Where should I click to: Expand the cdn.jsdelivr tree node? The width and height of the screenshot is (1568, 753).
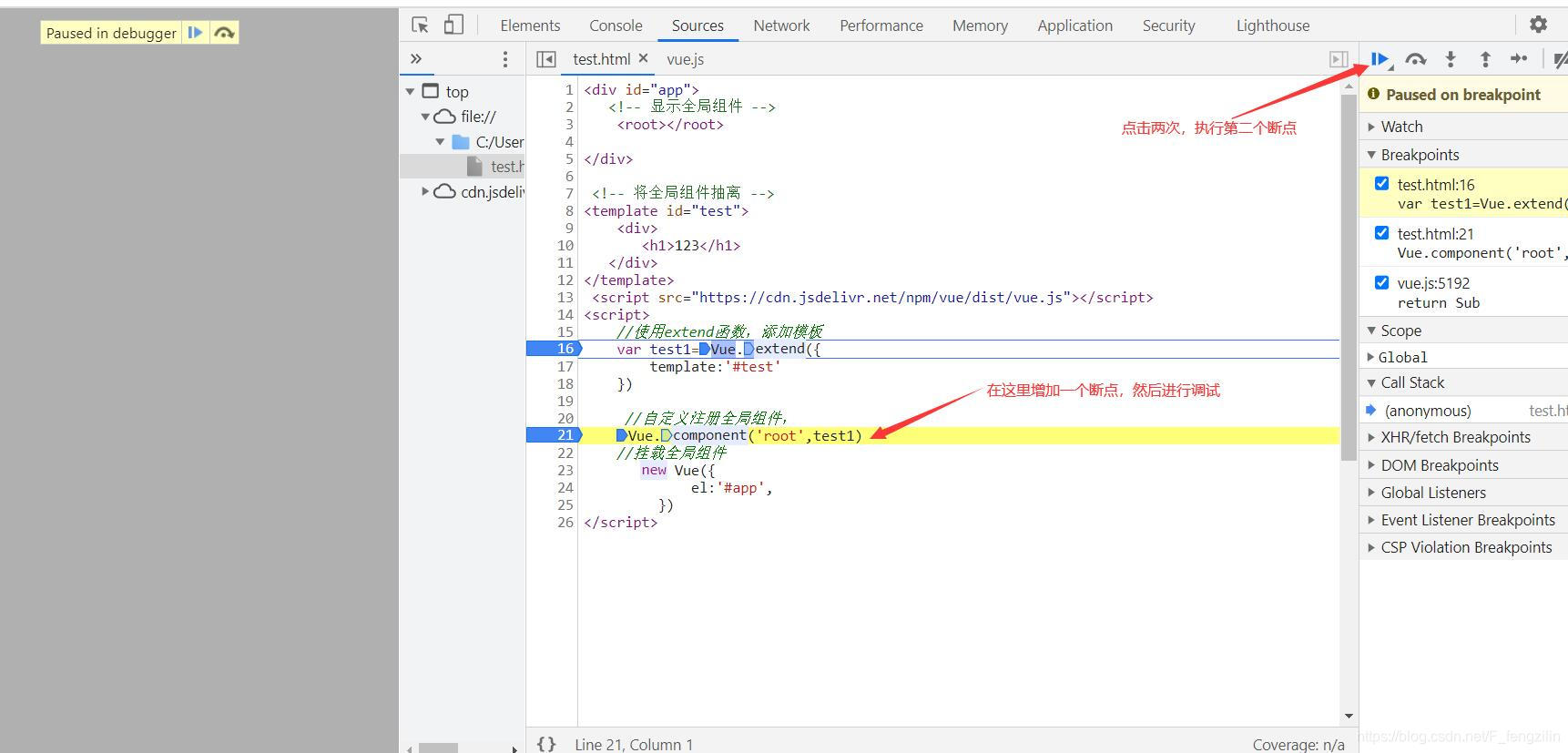click(425, 191)
